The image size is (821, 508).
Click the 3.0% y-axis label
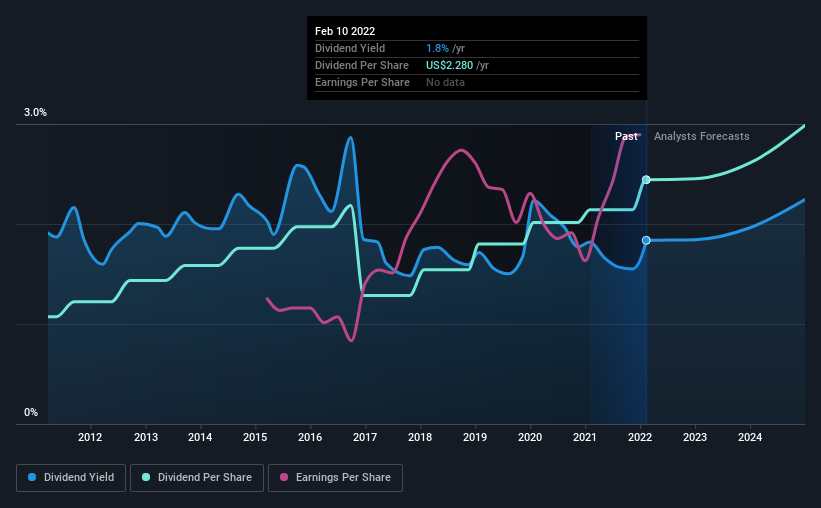(35, 113)
